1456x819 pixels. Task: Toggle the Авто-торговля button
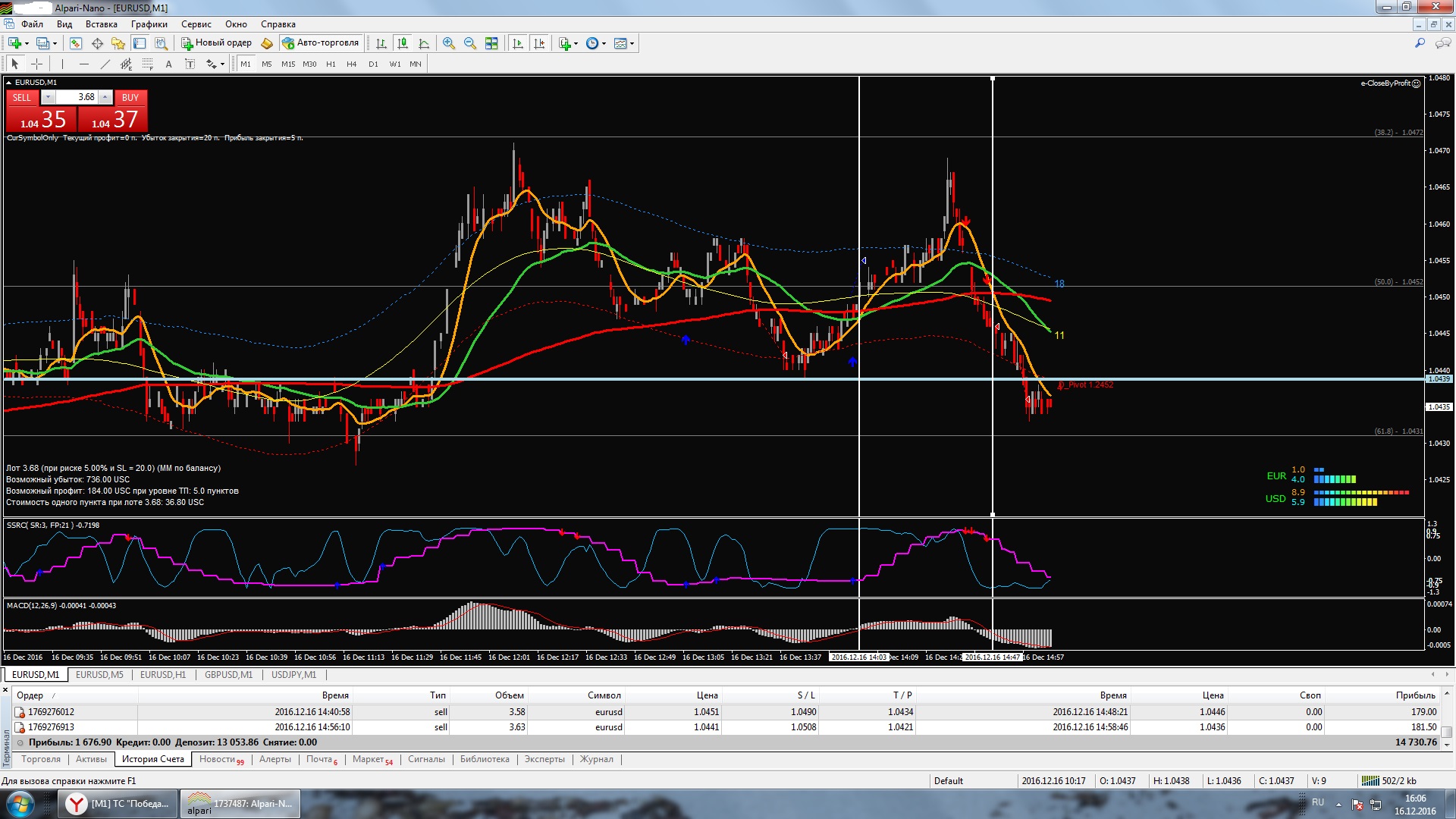coord(320,43)
